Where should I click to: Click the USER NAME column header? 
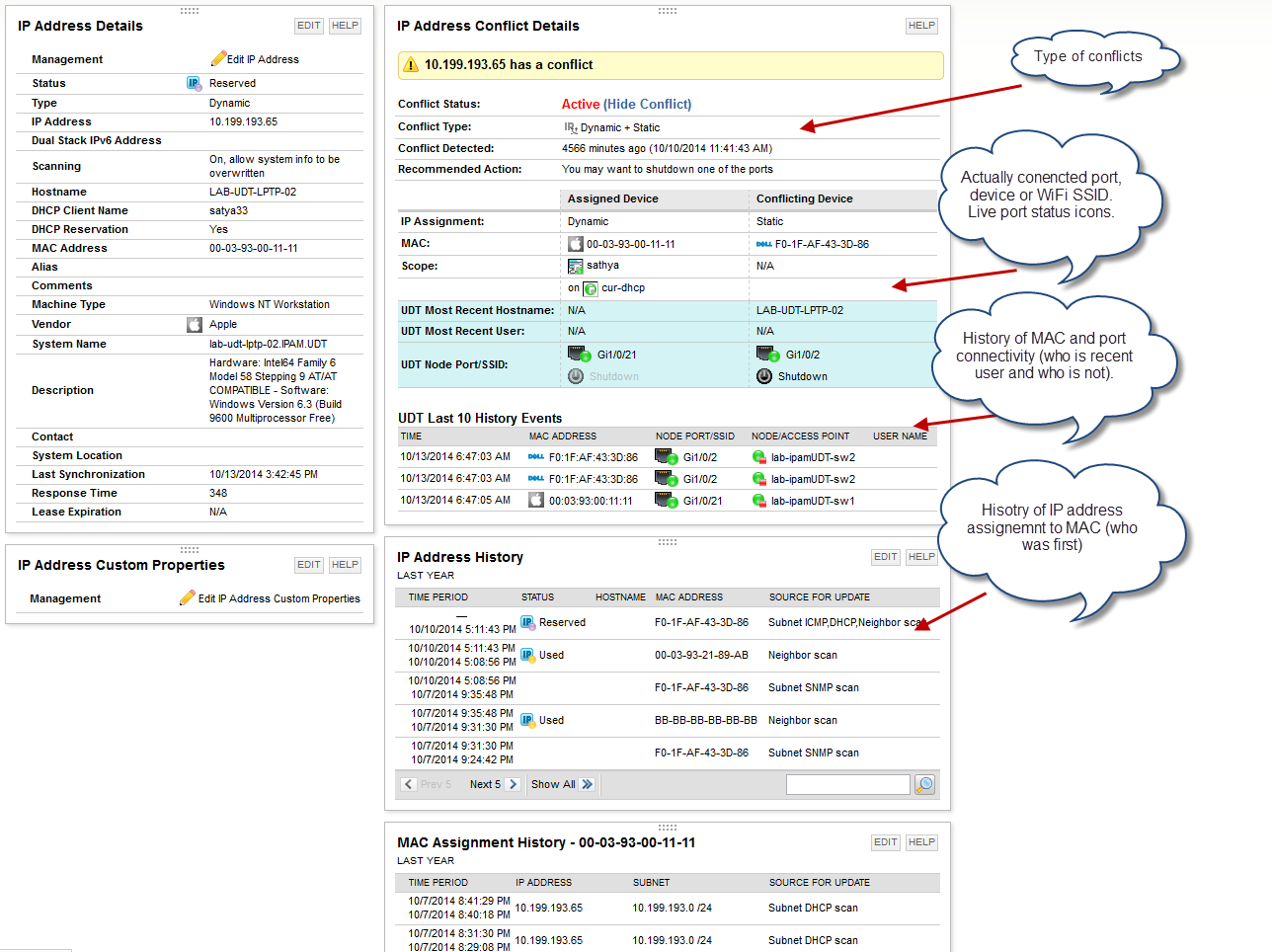click(901, 436)
